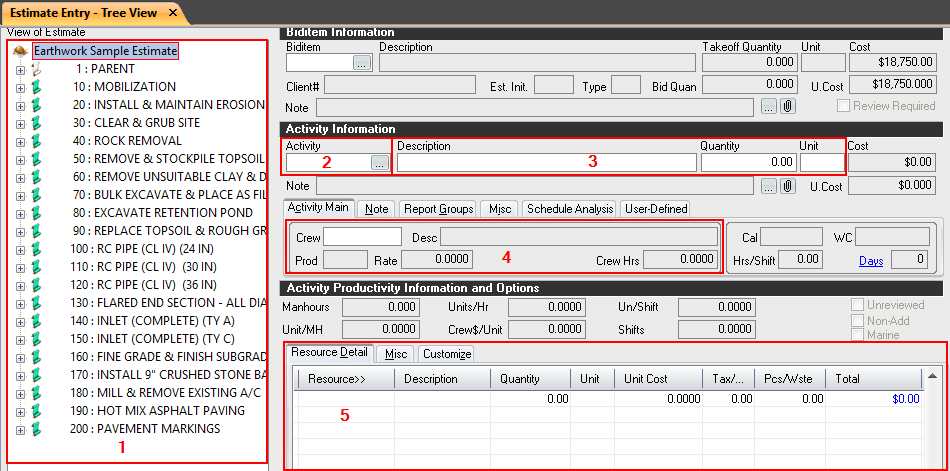Expand the 140 : INLET (COMPLETE) (TY A) node
Image resolution: width=950 pixels, height=471 pixels.
click(20, 321)
